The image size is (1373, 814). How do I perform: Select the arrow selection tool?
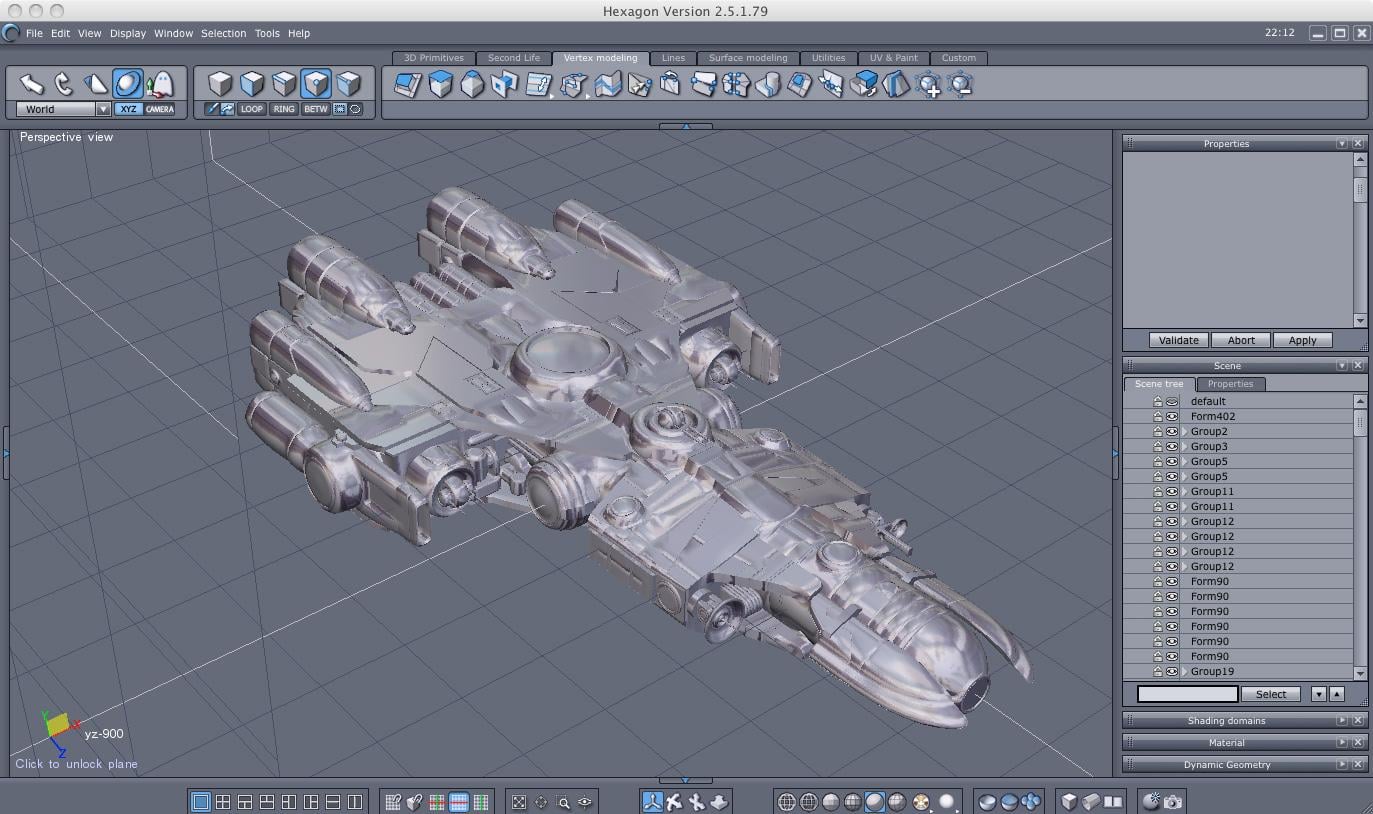click(32, 84)
